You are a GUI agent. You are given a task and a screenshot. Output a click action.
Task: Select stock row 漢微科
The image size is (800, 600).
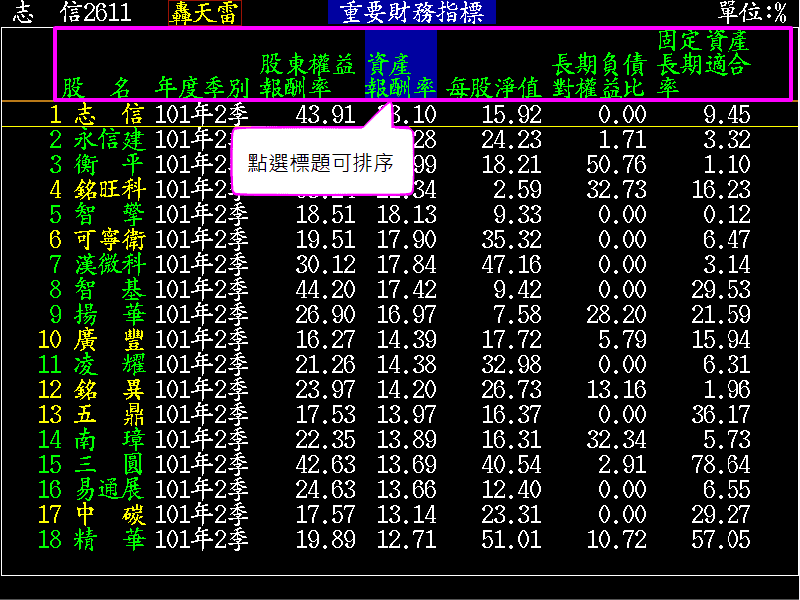109,264
